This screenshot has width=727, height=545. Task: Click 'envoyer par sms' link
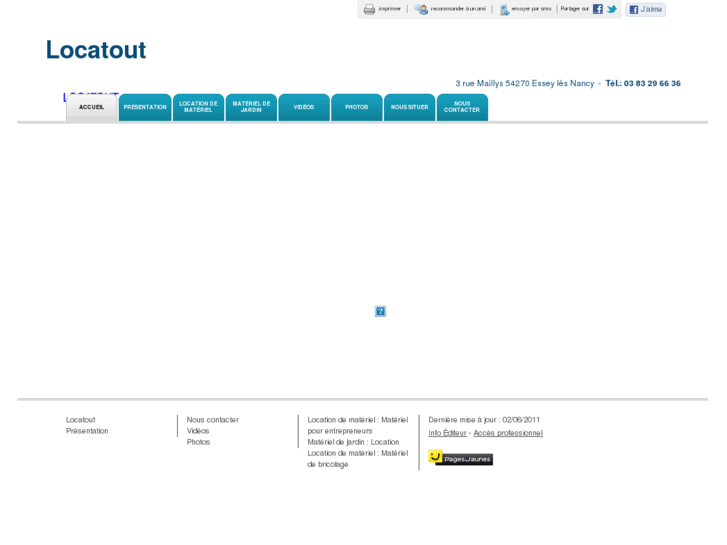(531, 9)
